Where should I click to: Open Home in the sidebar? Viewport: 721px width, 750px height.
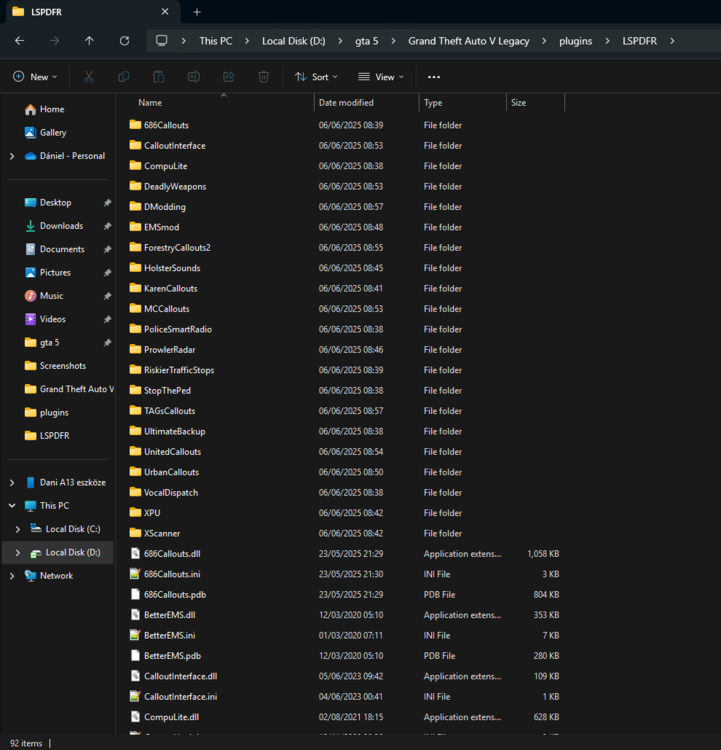click(x=44, y=109)
